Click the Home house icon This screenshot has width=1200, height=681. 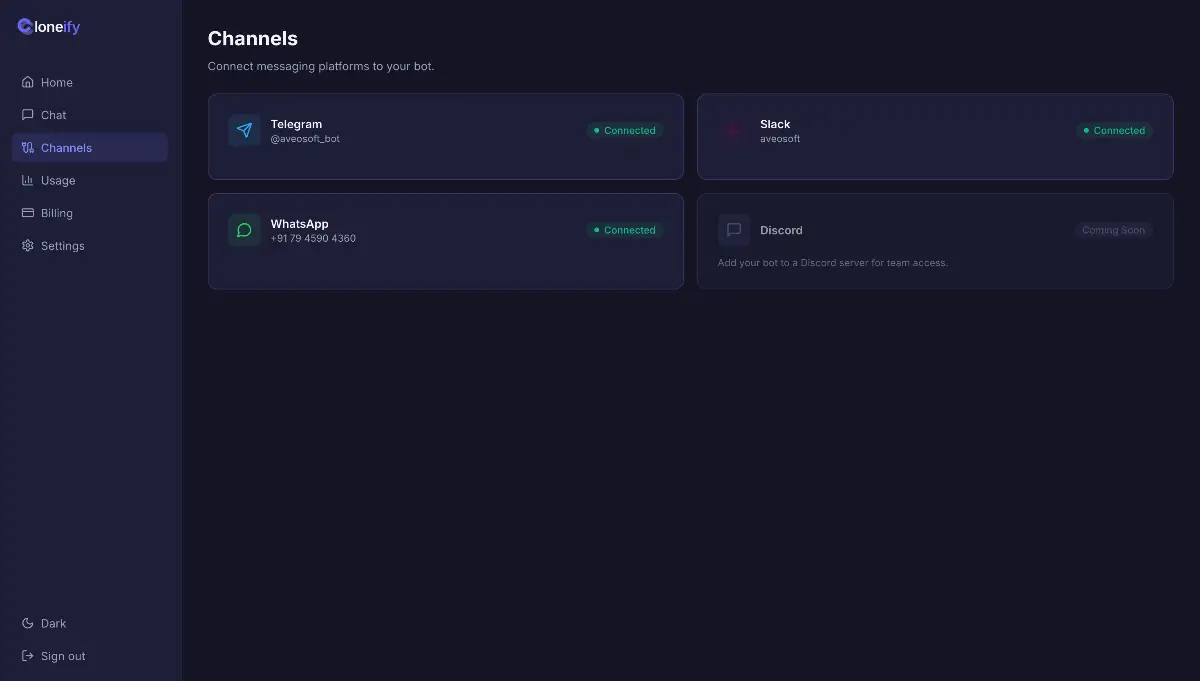[x=28, y=82]
